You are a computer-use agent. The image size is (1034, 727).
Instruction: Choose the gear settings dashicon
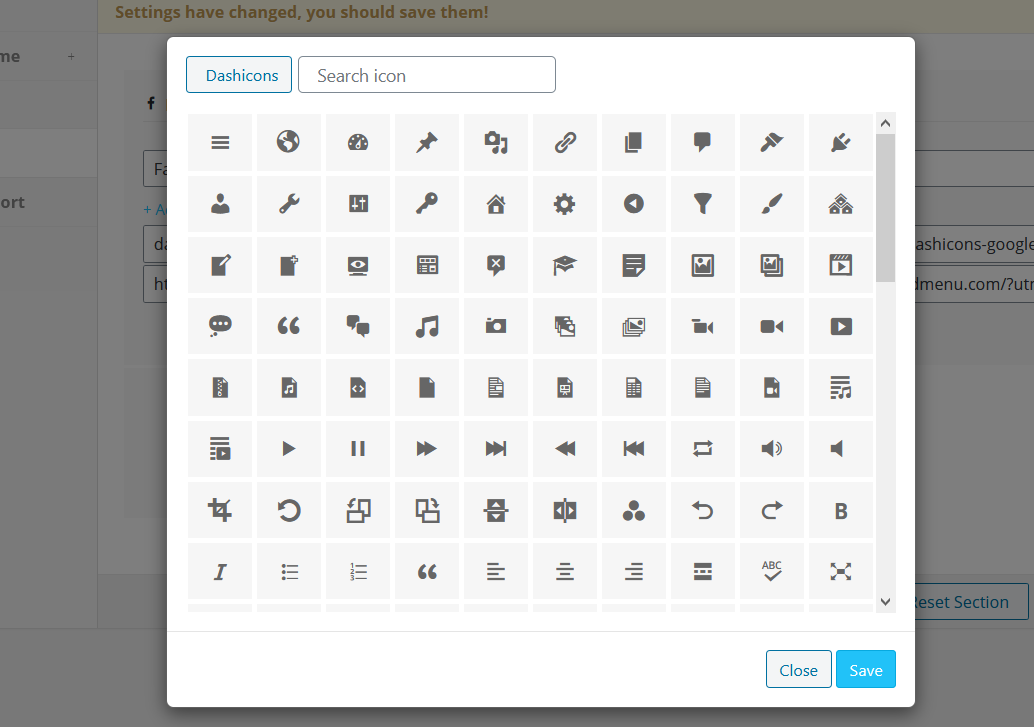coord(564,204)
